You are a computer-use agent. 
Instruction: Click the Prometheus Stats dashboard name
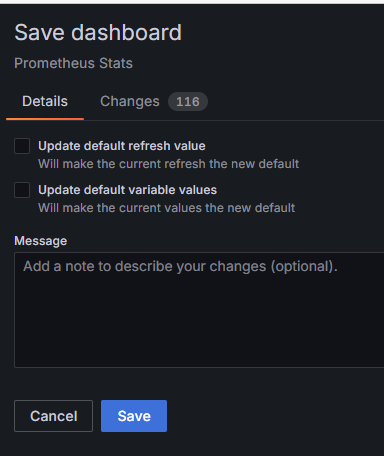(x=73, y=63)
